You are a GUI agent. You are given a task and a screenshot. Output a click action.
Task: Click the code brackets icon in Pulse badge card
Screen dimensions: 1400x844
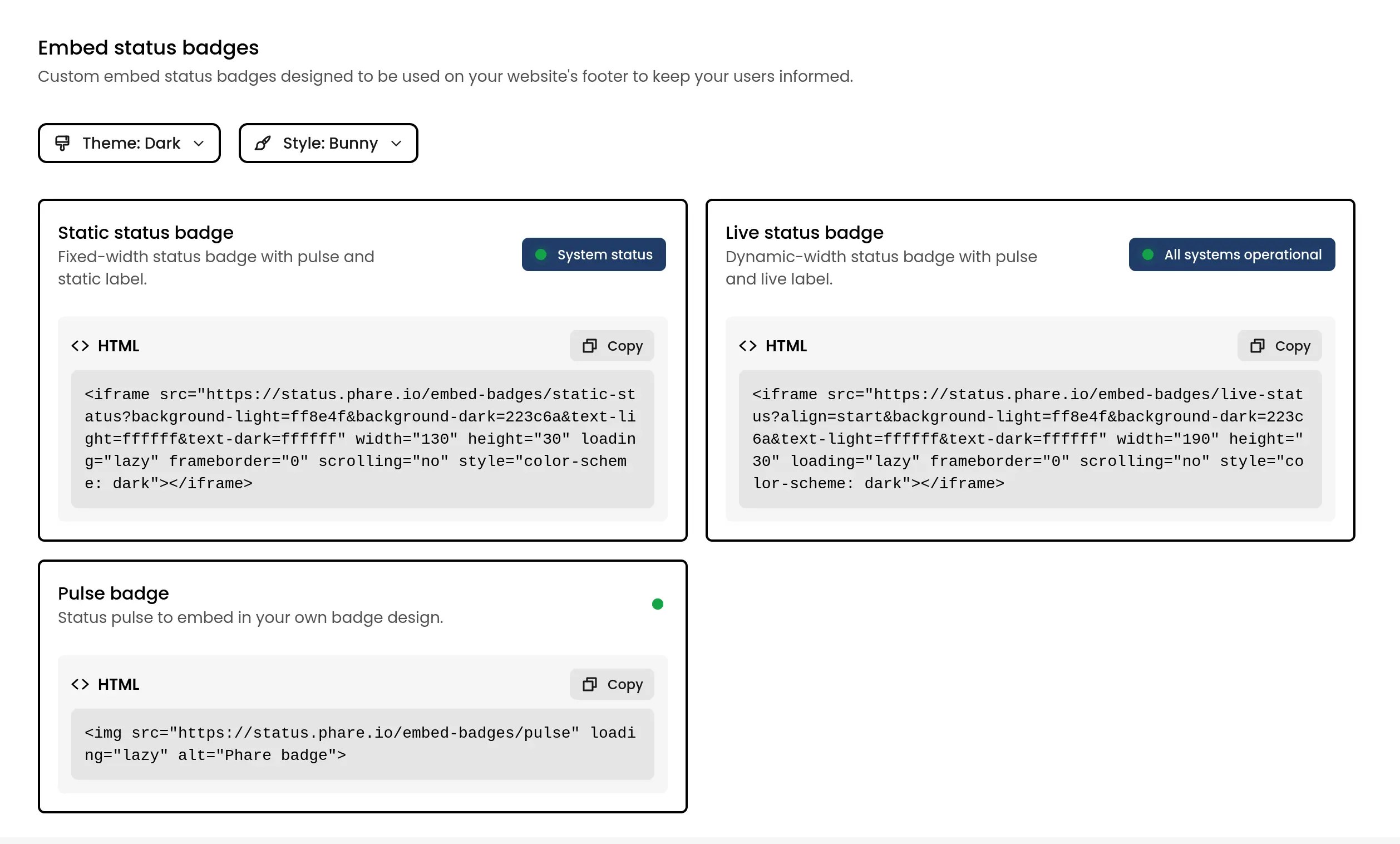pos(80,684)
